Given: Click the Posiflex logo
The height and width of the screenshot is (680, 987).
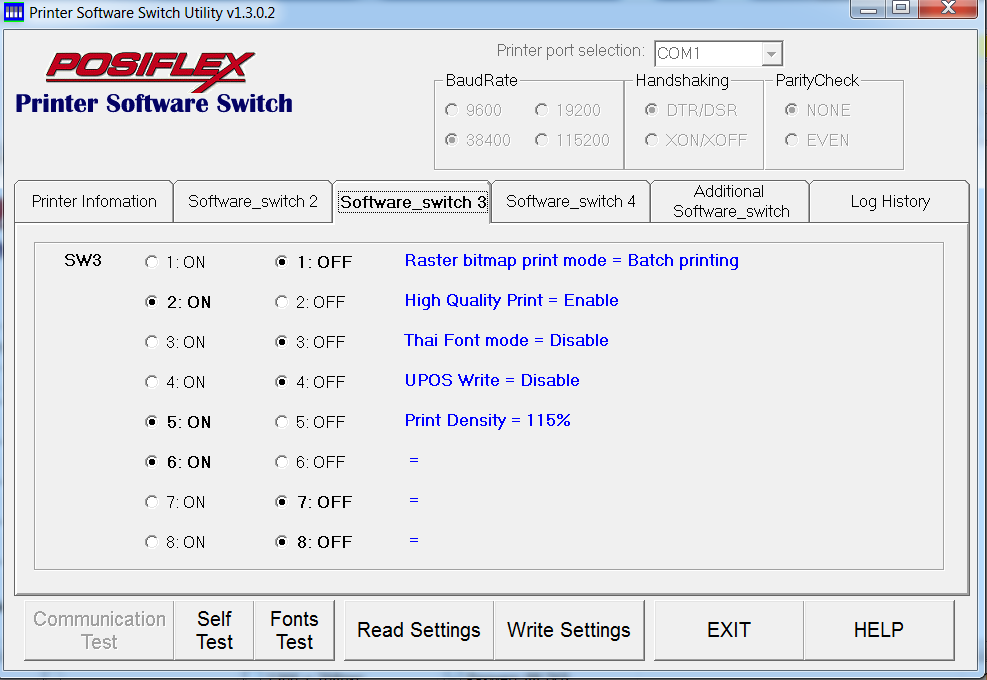Looking at the screenshot, I should click(150, 69).
